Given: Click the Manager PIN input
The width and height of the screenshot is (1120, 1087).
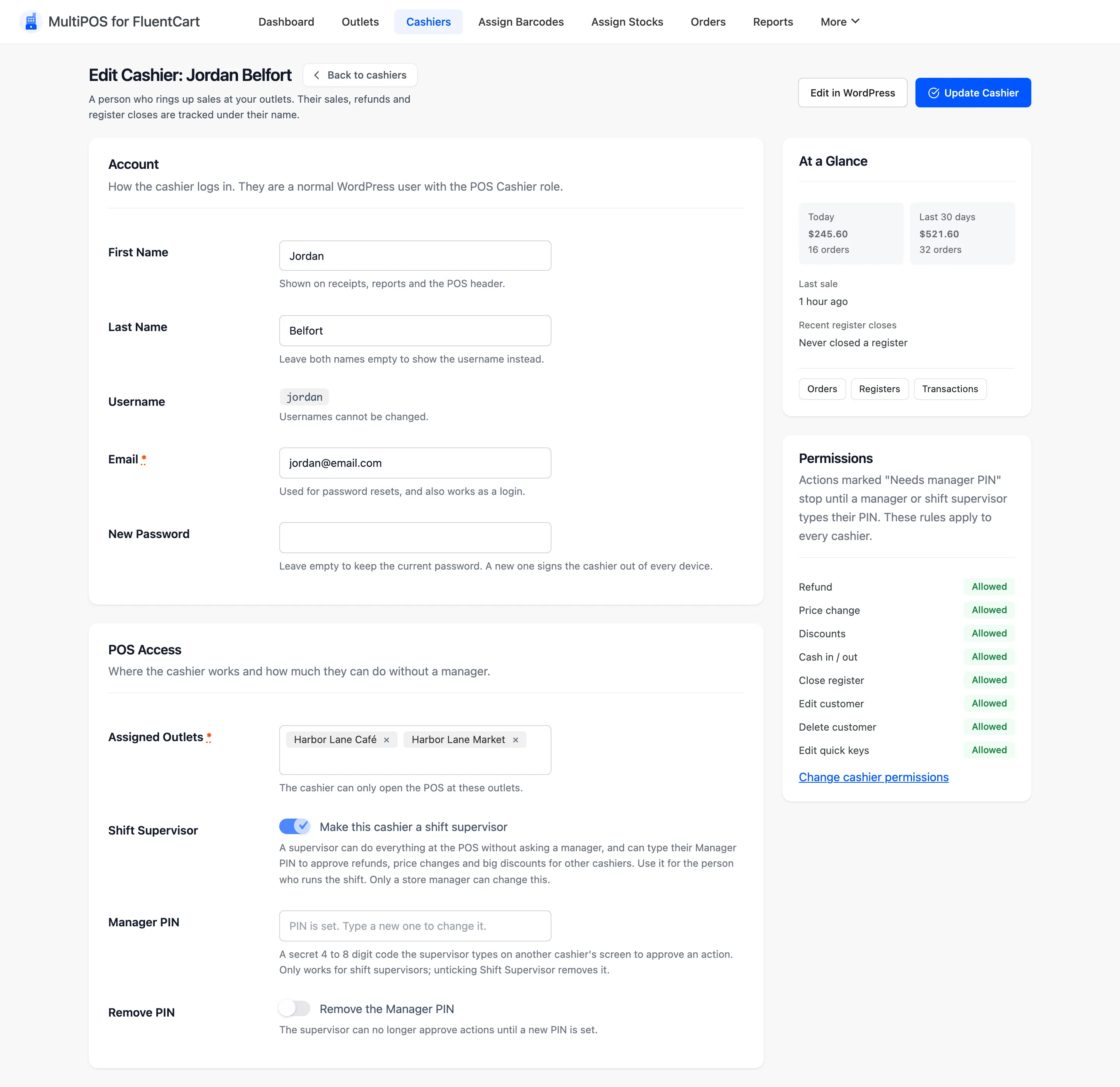Looking at the screenshot, I should pyautogui.click(x=415, y=926).
